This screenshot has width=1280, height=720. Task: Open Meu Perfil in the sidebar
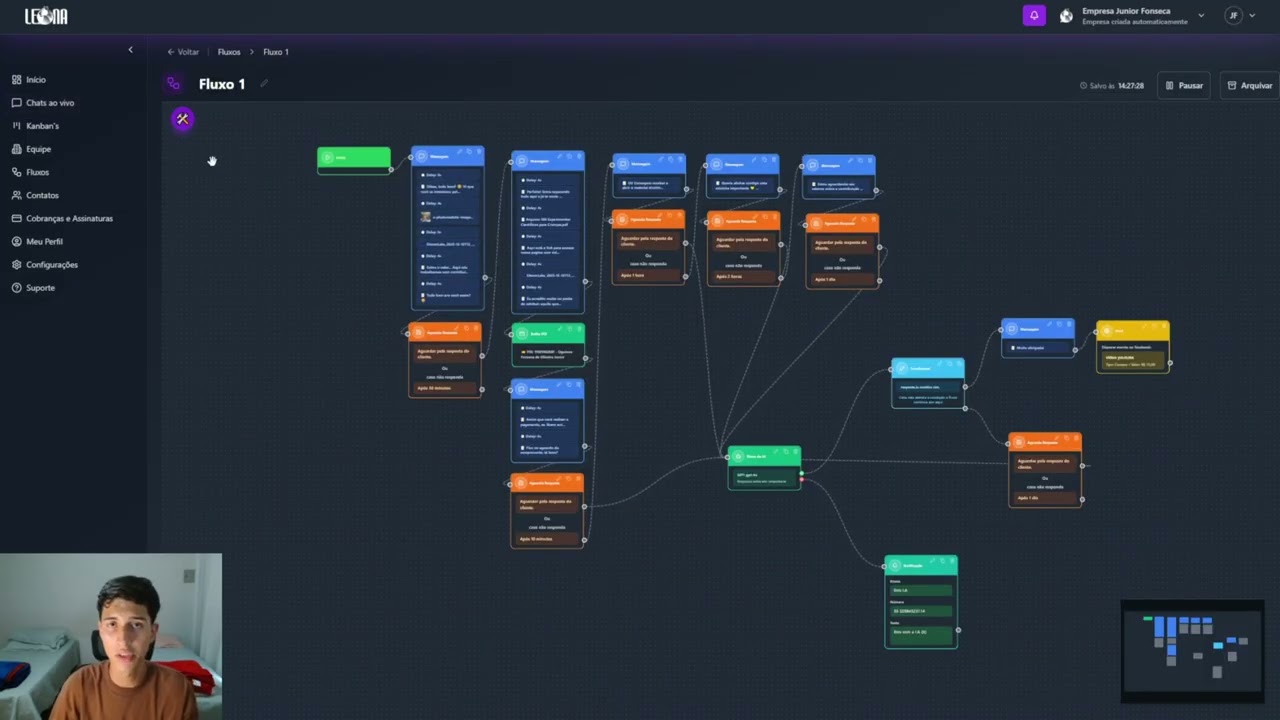pos(37,241)
